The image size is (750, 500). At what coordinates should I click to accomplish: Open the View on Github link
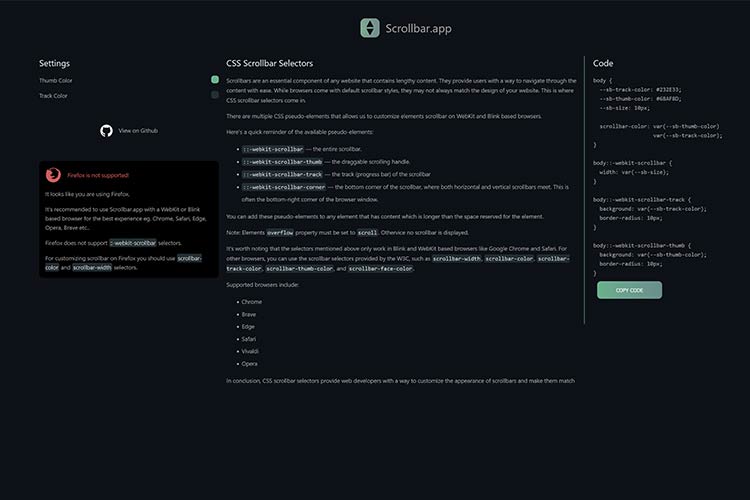click(x=138, y=130)
